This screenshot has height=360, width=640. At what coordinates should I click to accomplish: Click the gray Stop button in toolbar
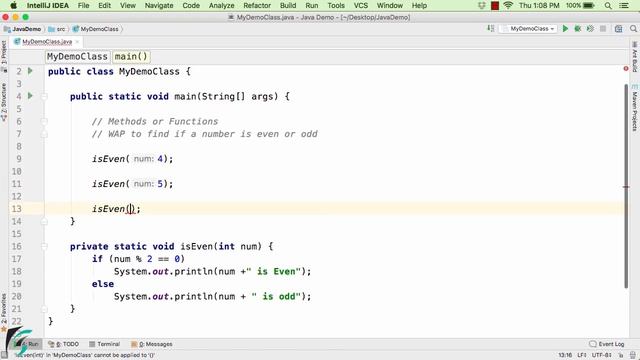click(x=603, y=29)
